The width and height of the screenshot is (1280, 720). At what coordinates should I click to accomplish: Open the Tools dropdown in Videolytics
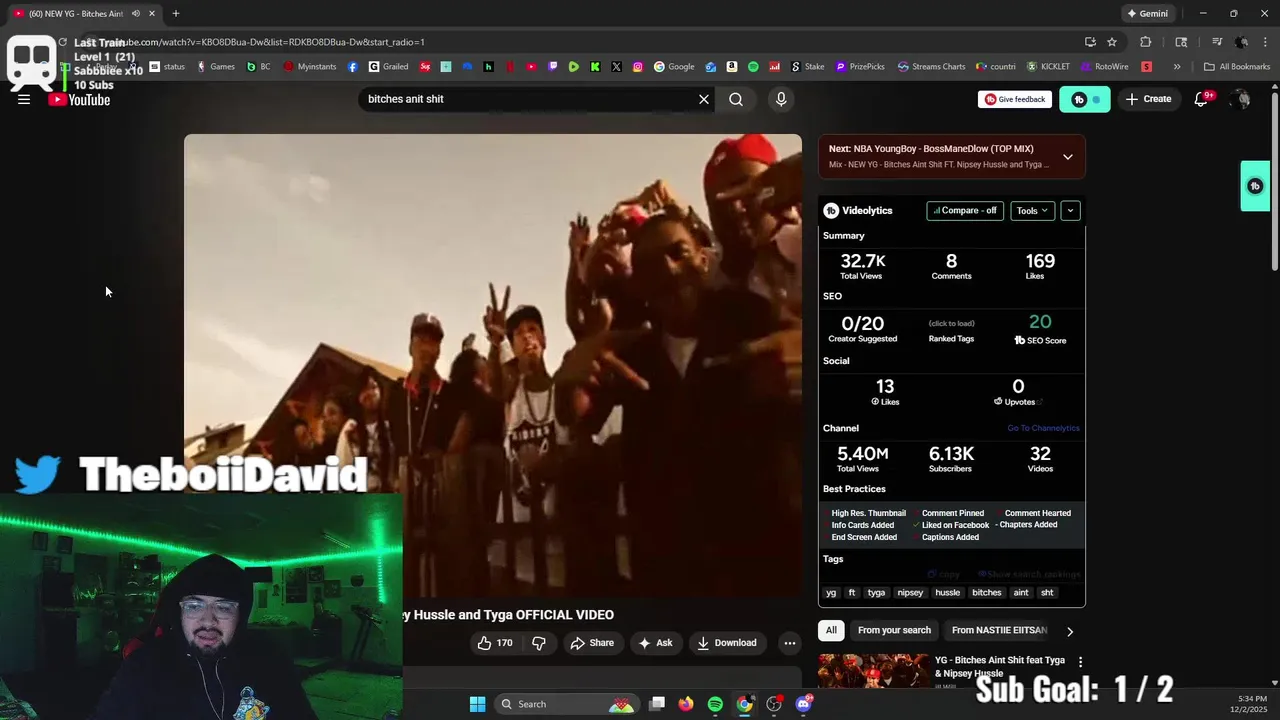(1032, 210)
